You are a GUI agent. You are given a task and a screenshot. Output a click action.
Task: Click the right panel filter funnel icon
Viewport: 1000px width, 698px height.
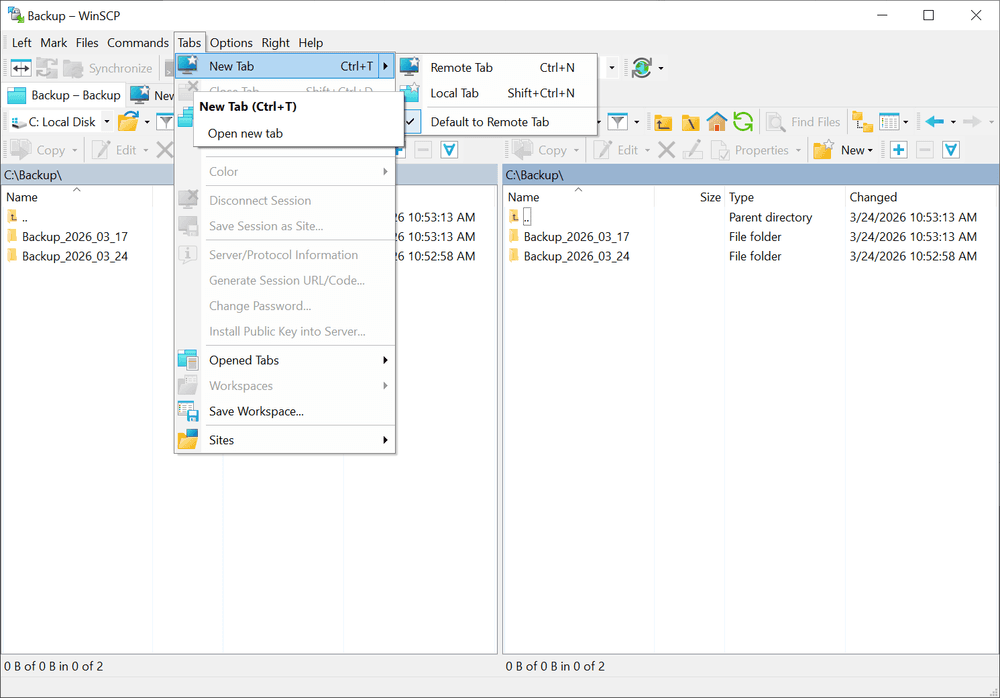(617, 121)
